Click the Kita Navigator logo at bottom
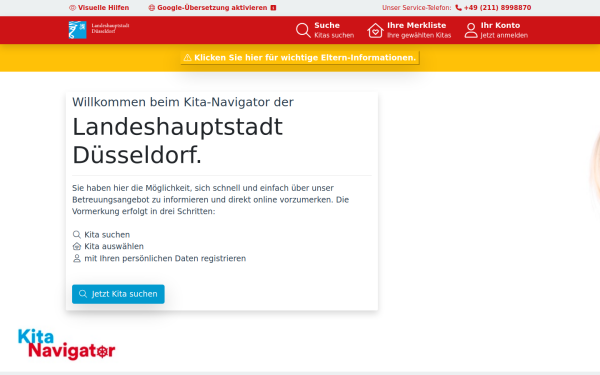The image size is (600, 375). 67,344
